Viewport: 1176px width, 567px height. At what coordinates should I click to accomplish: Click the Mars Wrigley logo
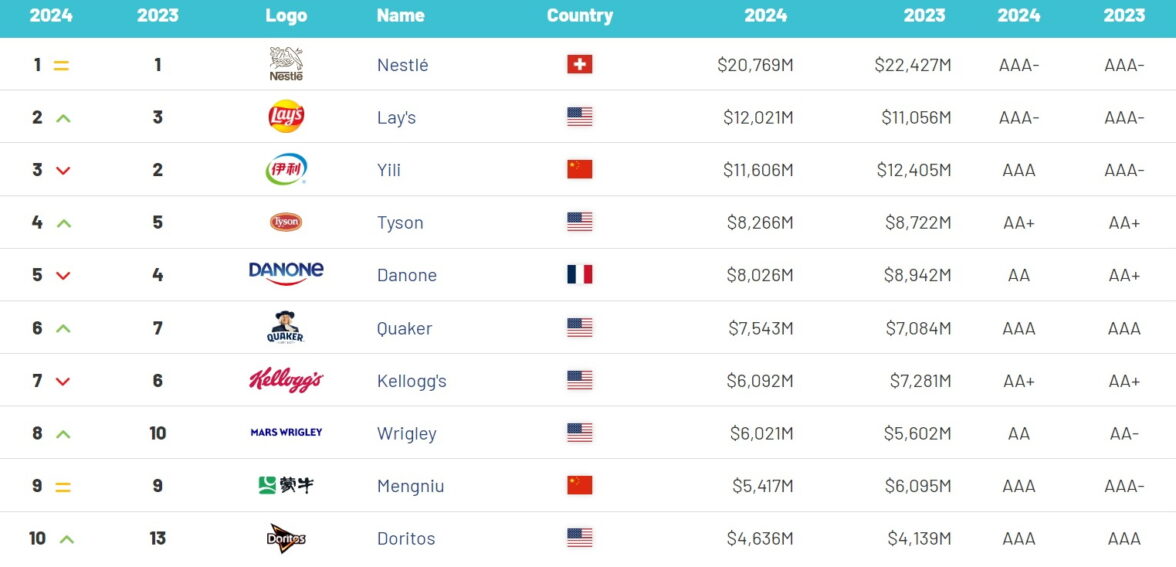286,433
